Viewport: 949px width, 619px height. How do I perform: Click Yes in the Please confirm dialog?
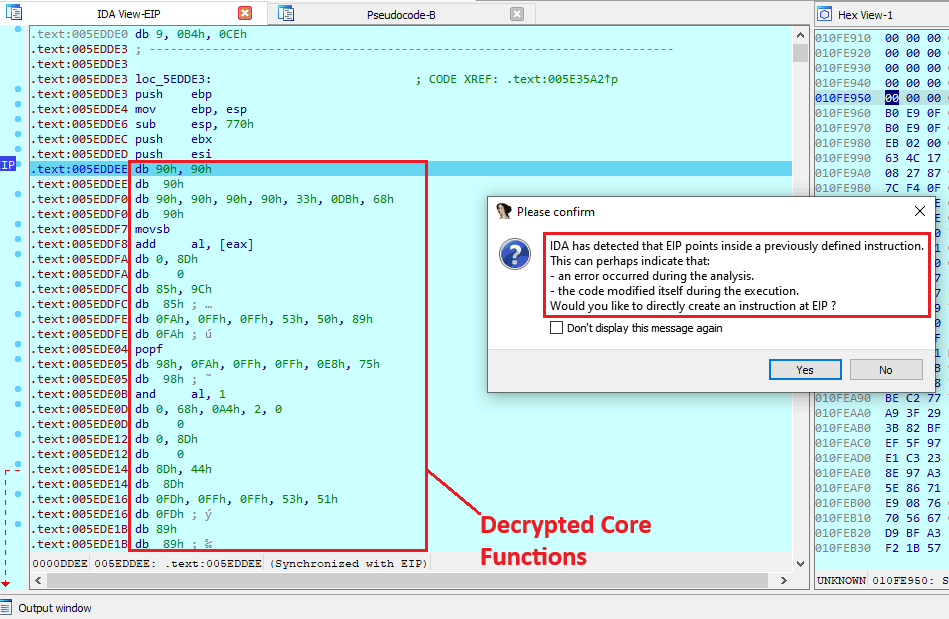(805, 370)
